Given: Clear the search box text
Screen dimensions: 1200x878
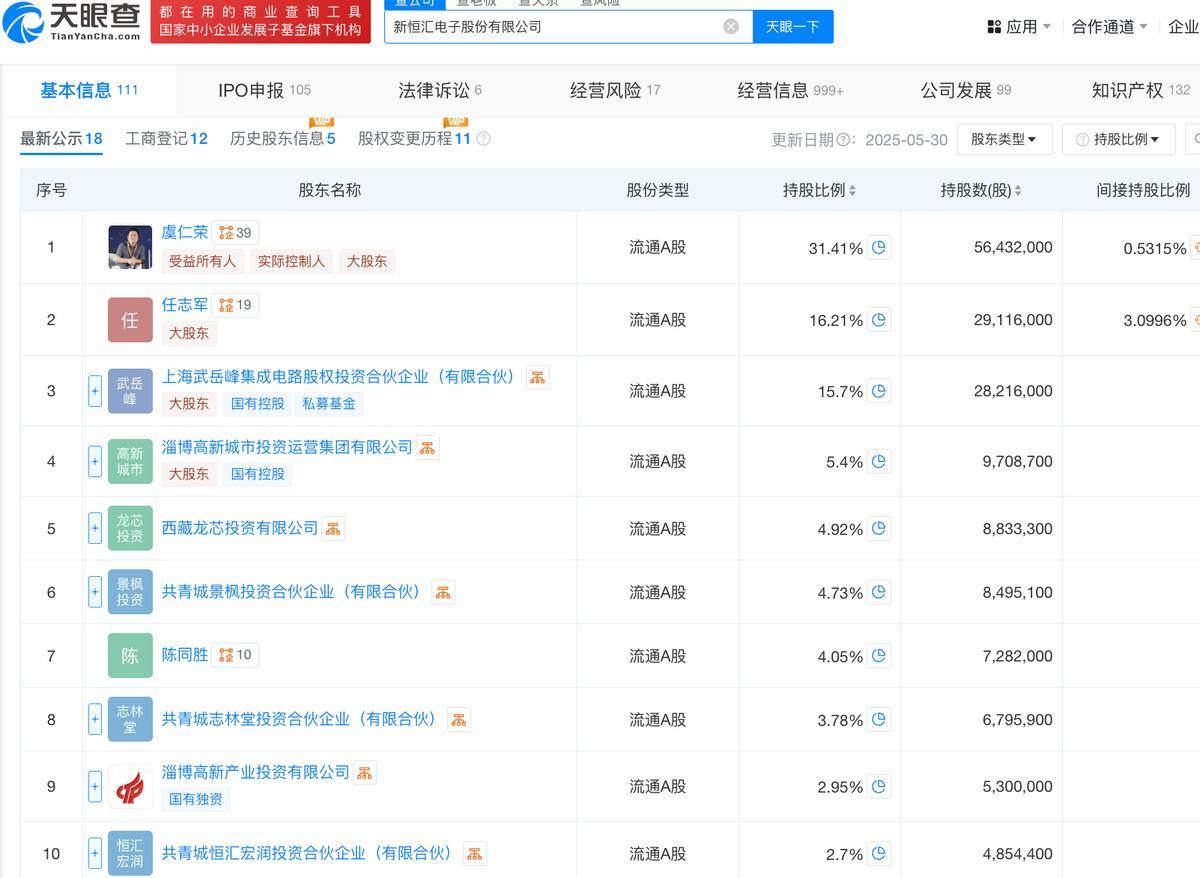Looking at the screenshot, I should [x=731, y=27].
